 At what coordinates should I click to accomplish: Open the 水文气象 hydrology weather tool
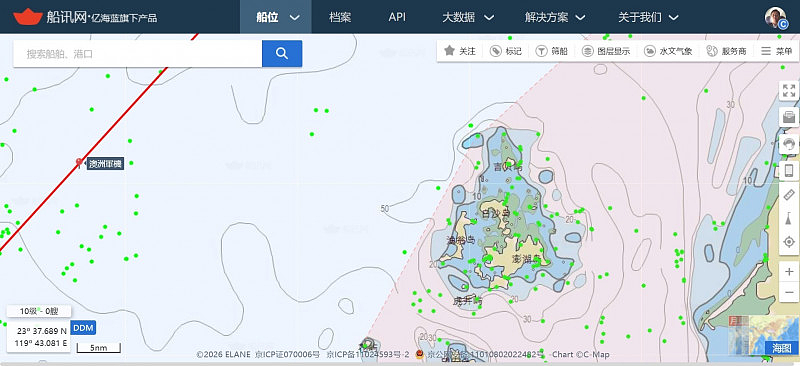(668, 51)
